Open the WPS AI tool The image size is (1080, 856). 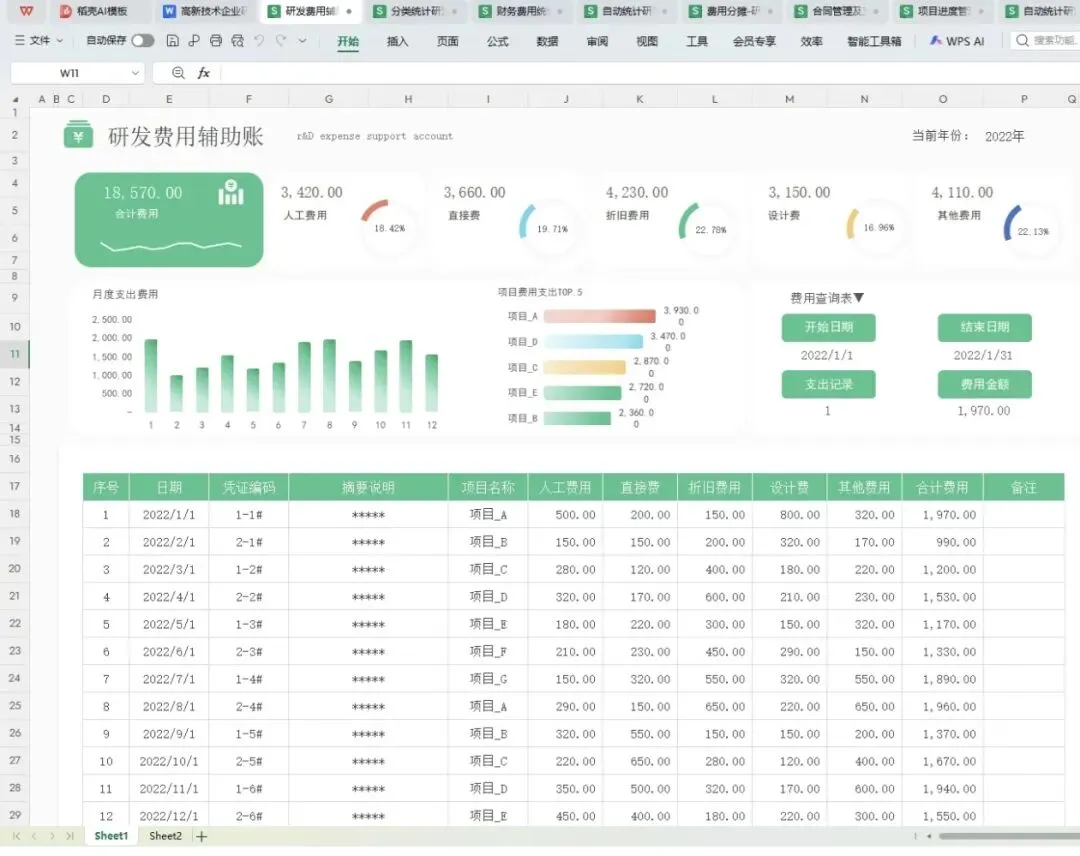click(957, 41)
